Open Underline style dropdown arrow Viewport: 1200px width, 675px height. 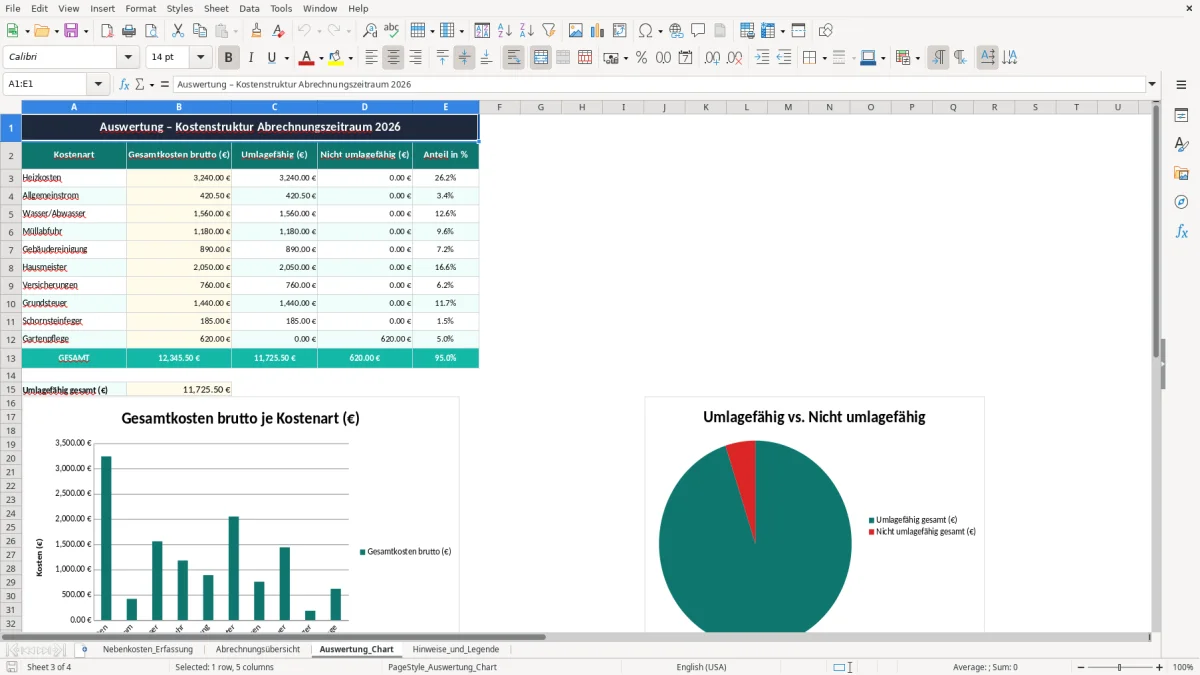tap(286, 58)
